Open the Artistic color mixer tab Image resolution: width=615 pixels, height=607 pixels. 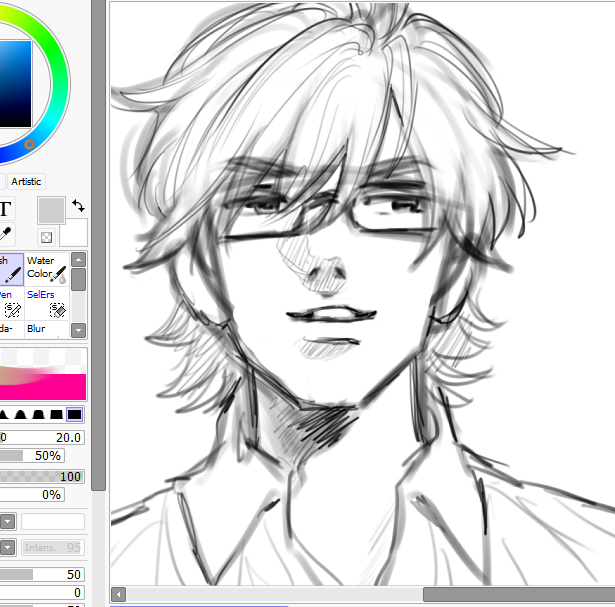[26, 182]
